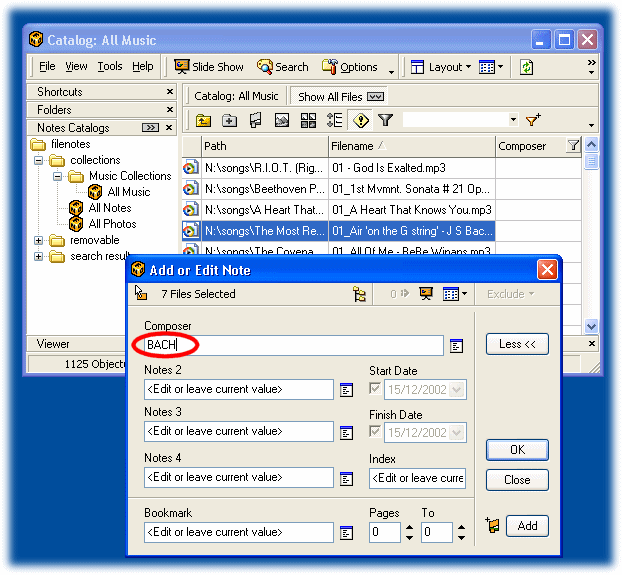Click the Slide Show toolbar icon
The width and height of the screenshot is (622, 575).
click(x=209, y=67)
